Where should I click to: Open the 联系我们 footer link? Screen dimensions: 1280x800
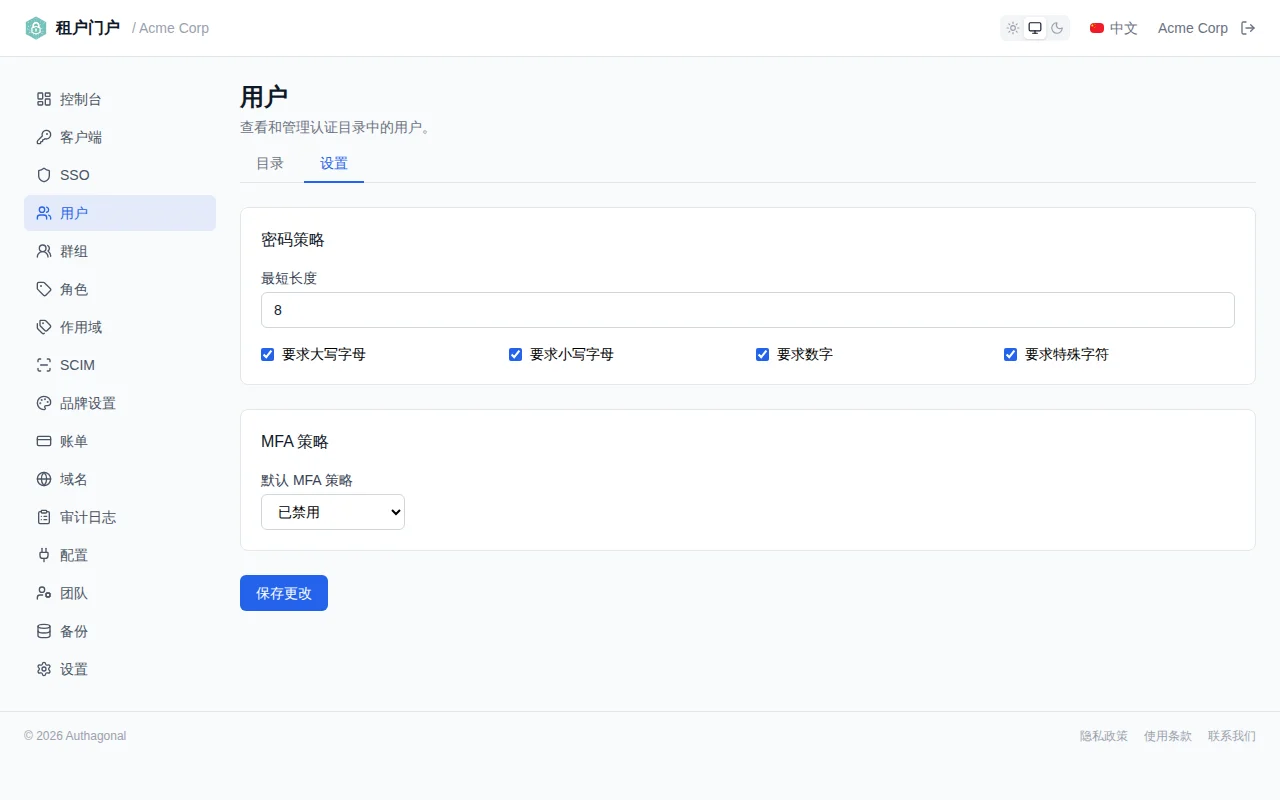(x=1232, y=736)
